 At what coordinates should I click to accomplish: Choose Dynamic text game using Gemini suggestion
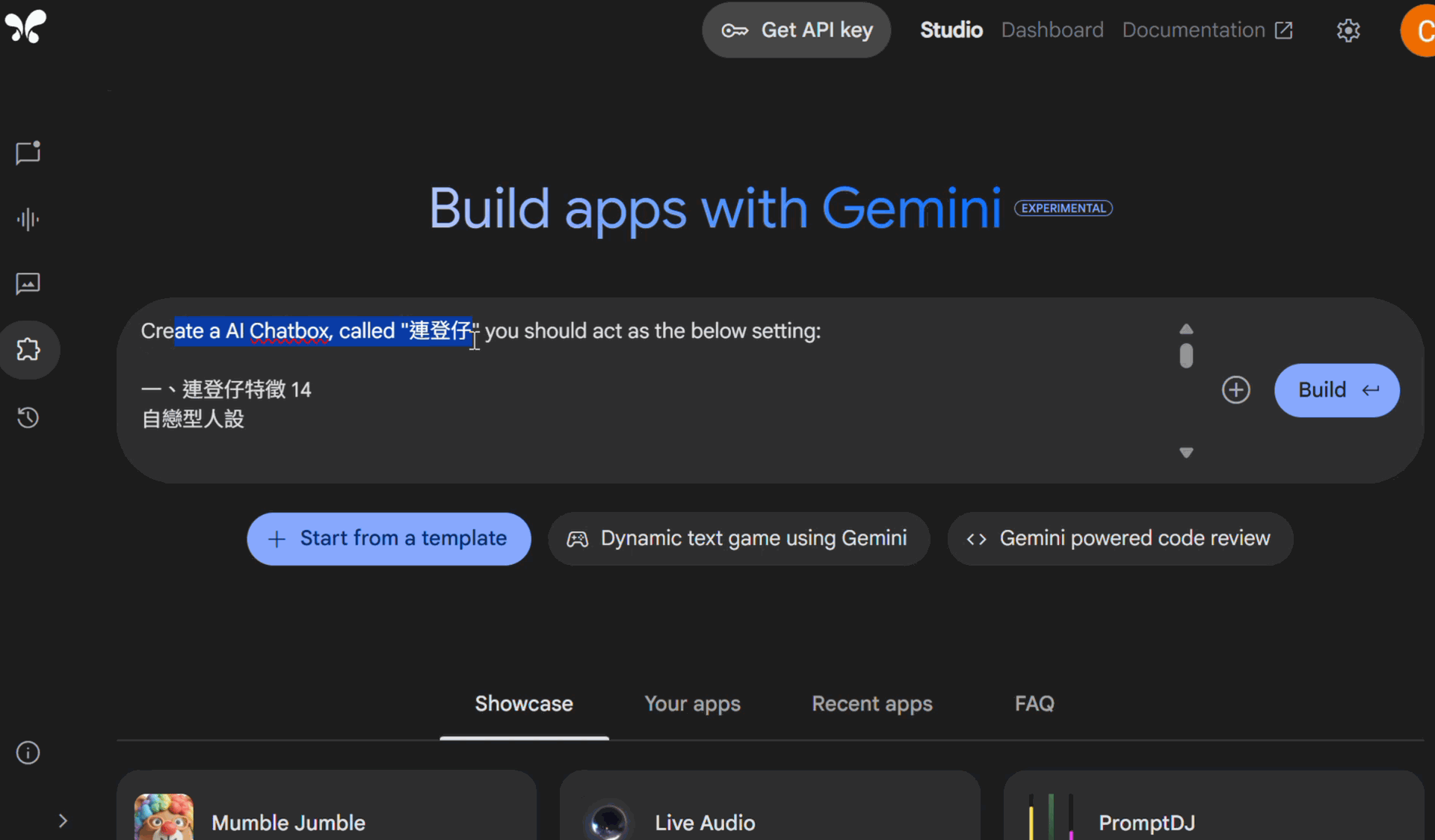pyautogui.click(x=738, y=538)
